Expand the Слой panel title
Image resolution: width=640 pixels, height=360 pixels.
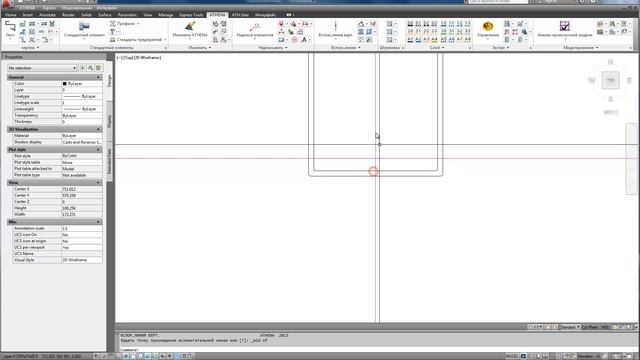tap(437, 48)
